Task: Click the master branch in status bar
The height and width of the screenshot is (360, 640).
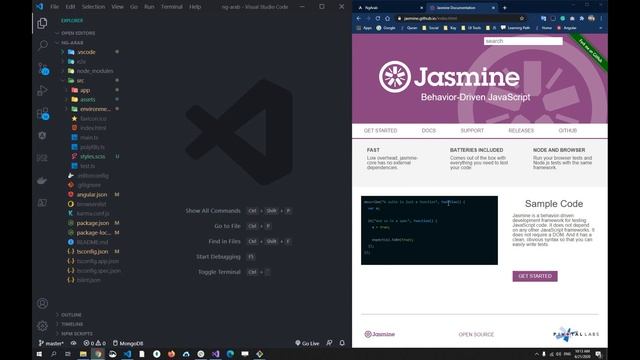Action: [51, 343]
